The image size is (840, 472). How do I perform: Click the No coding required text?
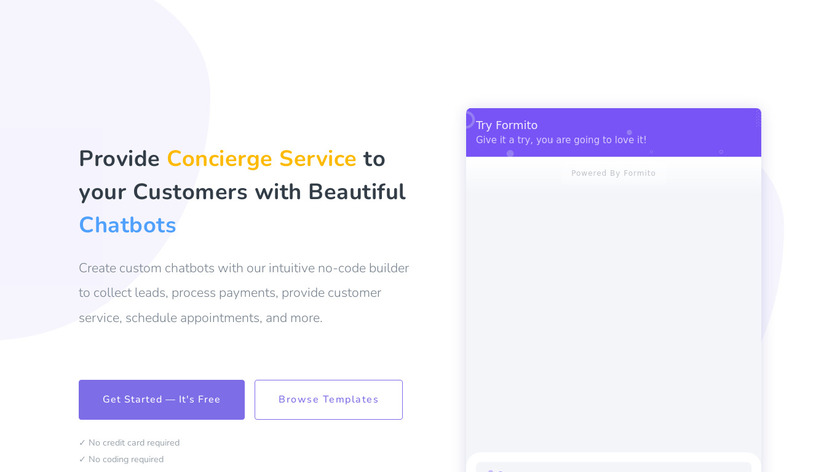[126, 460]
